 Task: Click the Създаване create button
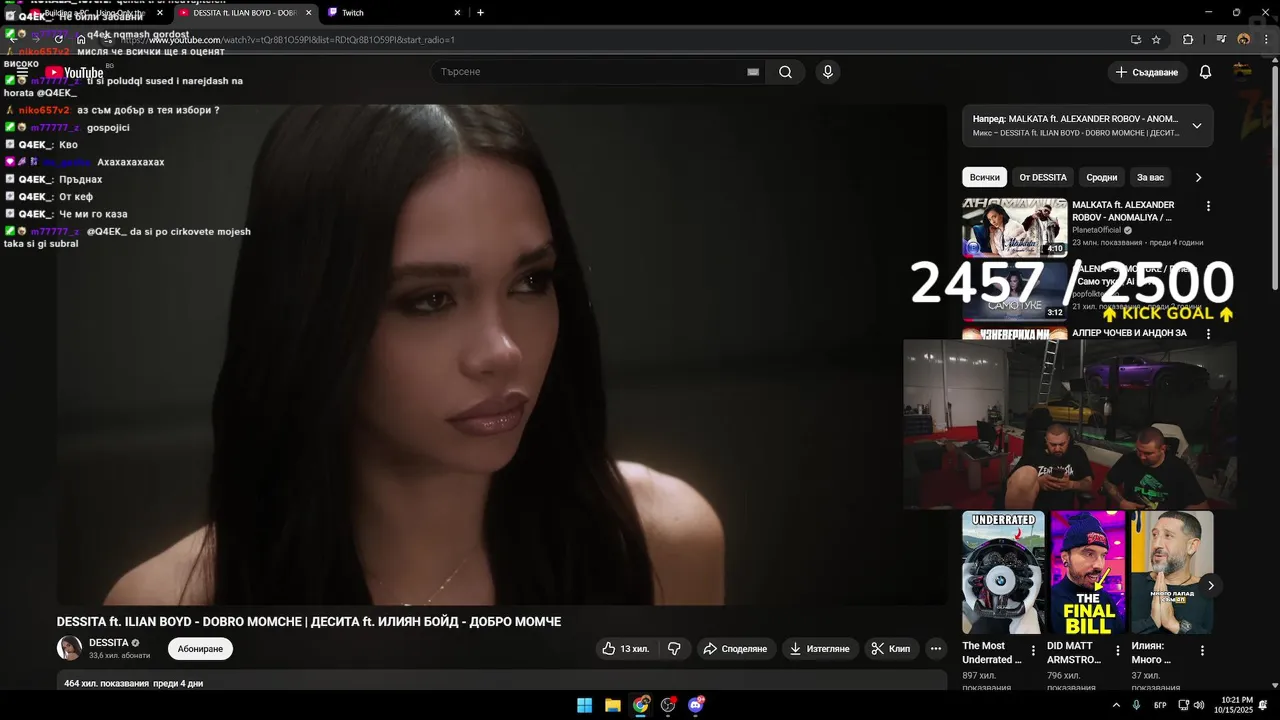[1147, 72]
